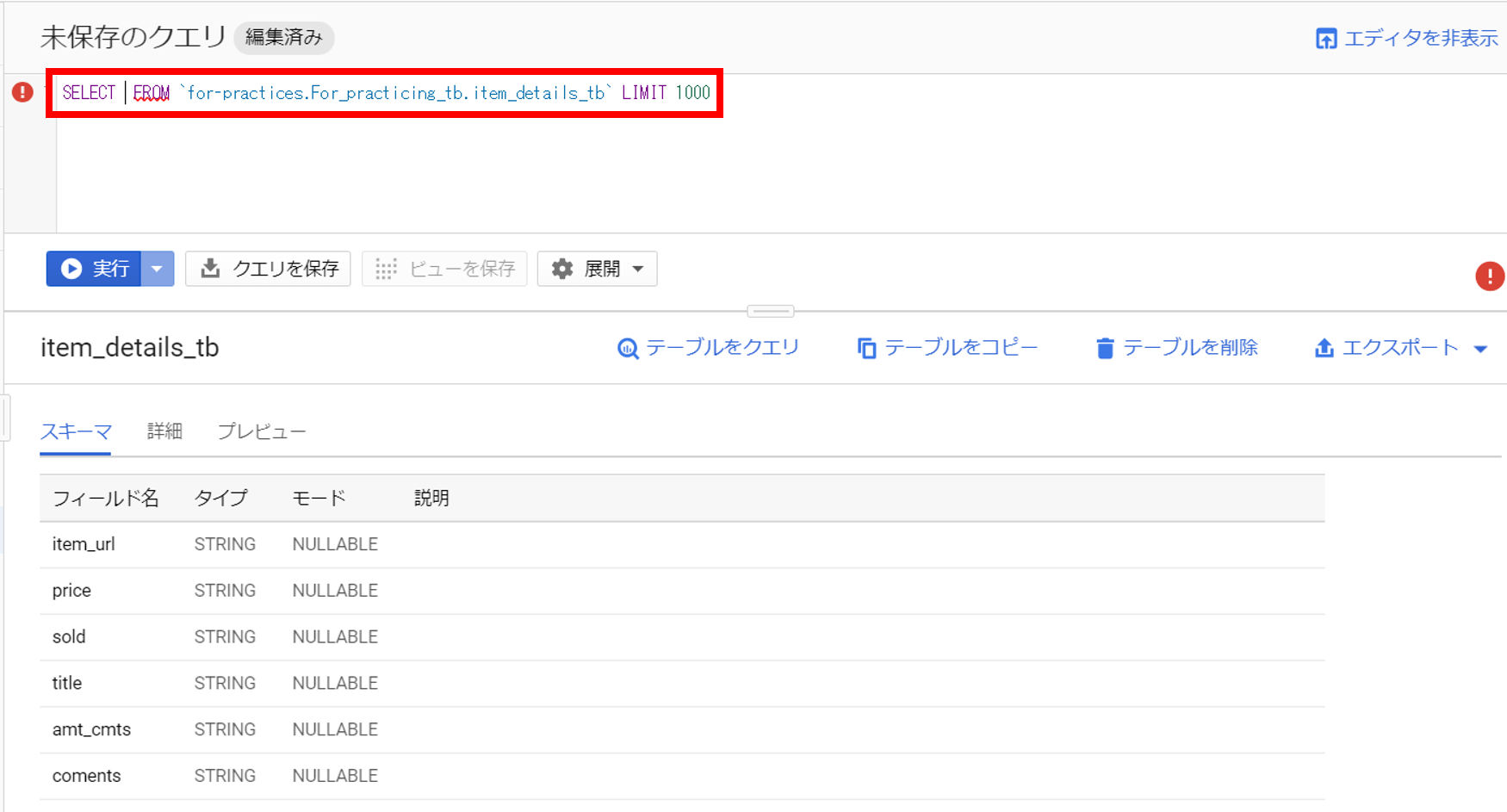
Task: Click the error indicator beside the SQL editor
Action: [21, 92]
